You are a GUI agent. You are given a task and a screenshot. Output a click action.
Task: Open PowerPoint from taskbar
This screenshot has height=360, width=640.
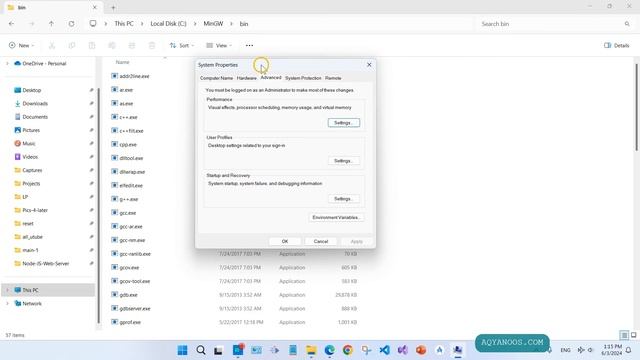[x=421, y=350]
